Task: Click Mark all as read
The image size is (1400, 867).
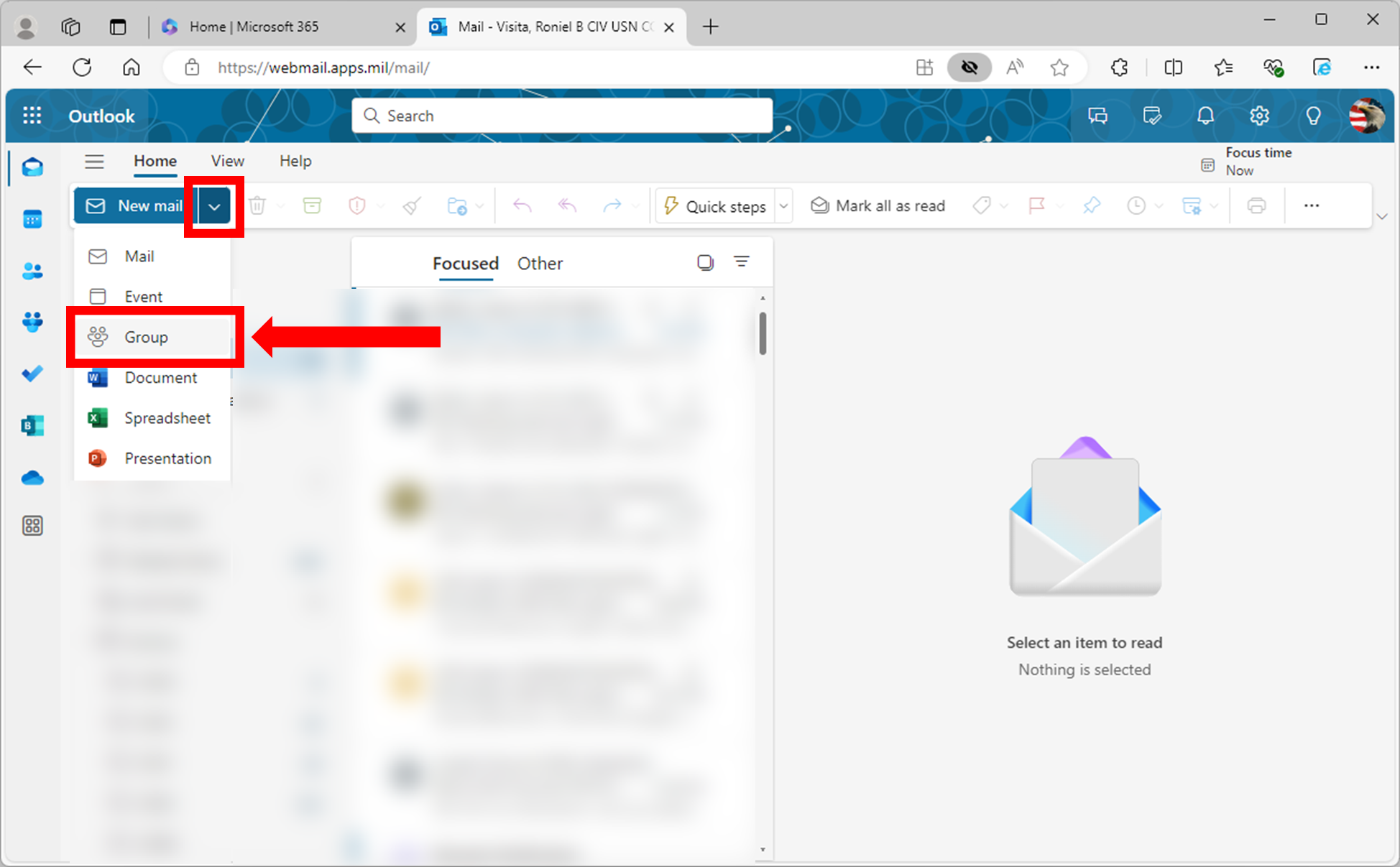Action: pos(878,205)
